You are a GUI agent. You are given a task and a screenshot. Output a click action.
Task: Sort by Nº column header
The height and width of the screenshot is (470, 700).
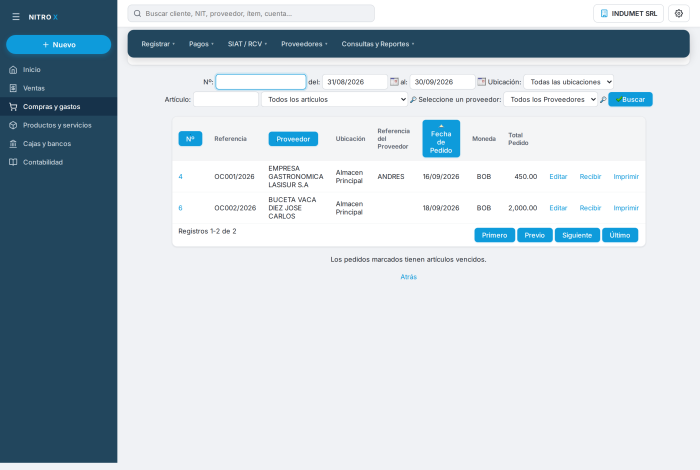(190, 139)
